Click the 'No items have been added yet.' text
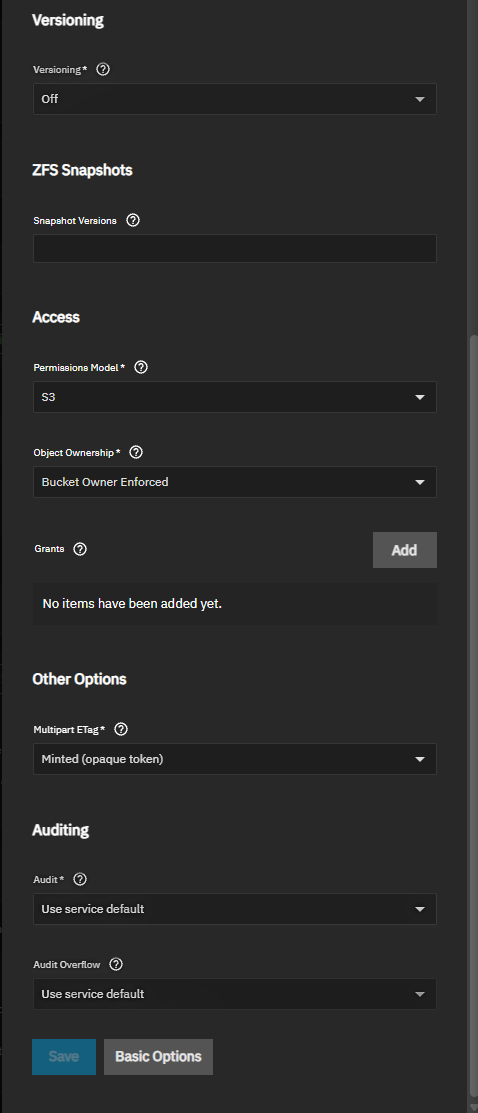Image resolution: width=478 pixels, height=1113 pixels. pyautogui.click(x=132, y=604)
